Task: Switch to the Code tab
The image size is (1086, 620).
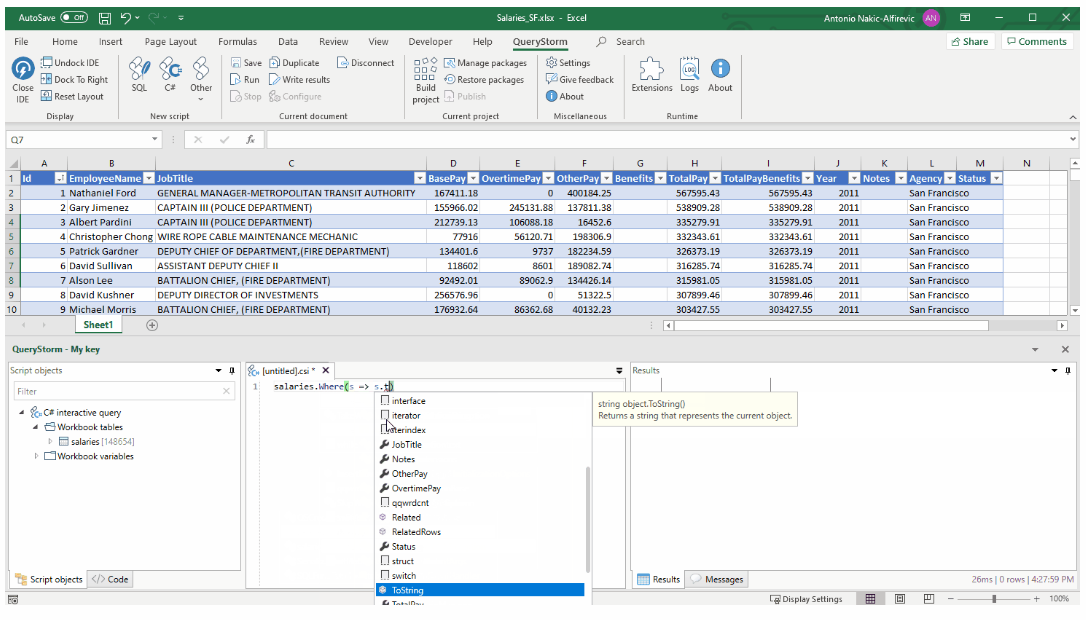Action: [x=110, y=579]
